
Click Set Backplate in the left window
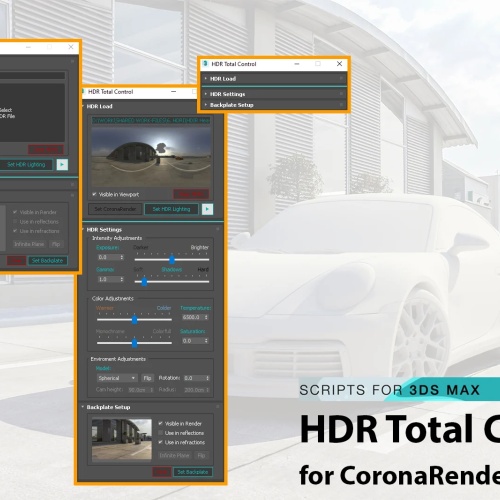47,261
